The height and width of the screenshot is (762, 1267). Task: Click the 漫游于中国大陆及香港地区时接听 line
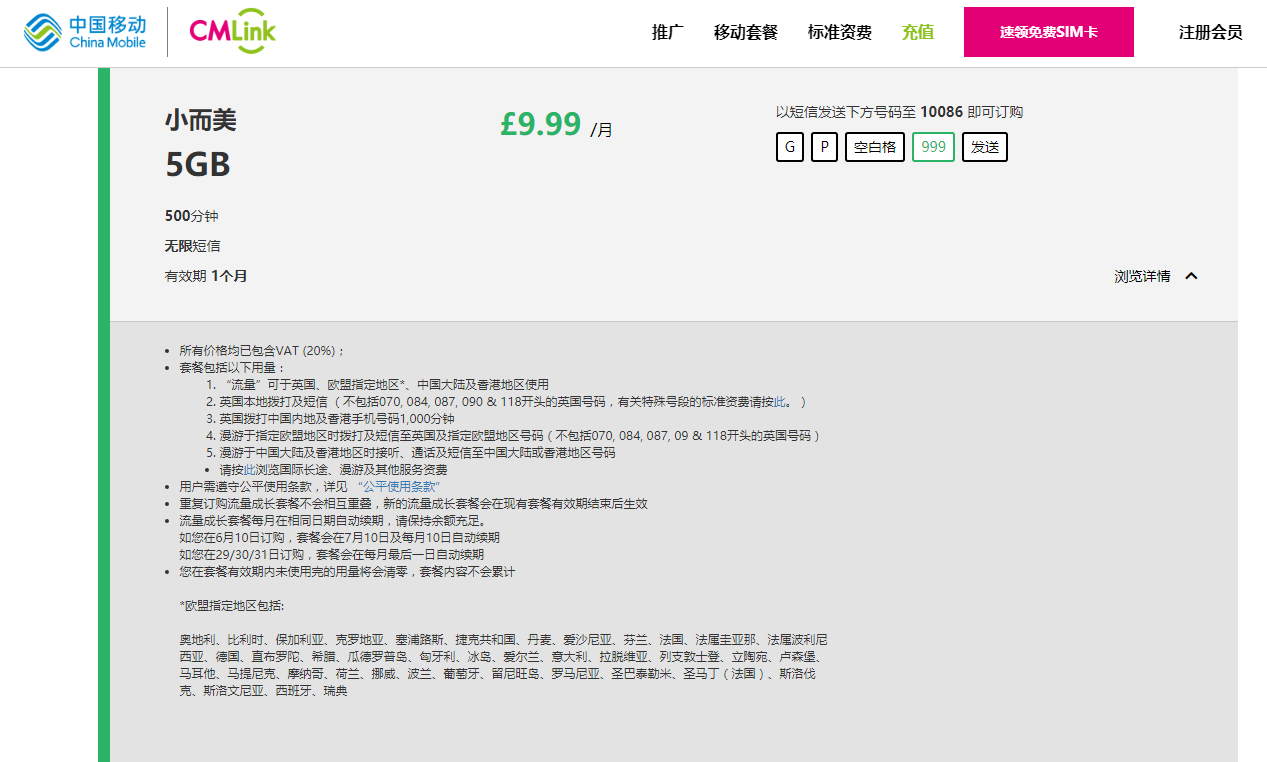point(418,452)
